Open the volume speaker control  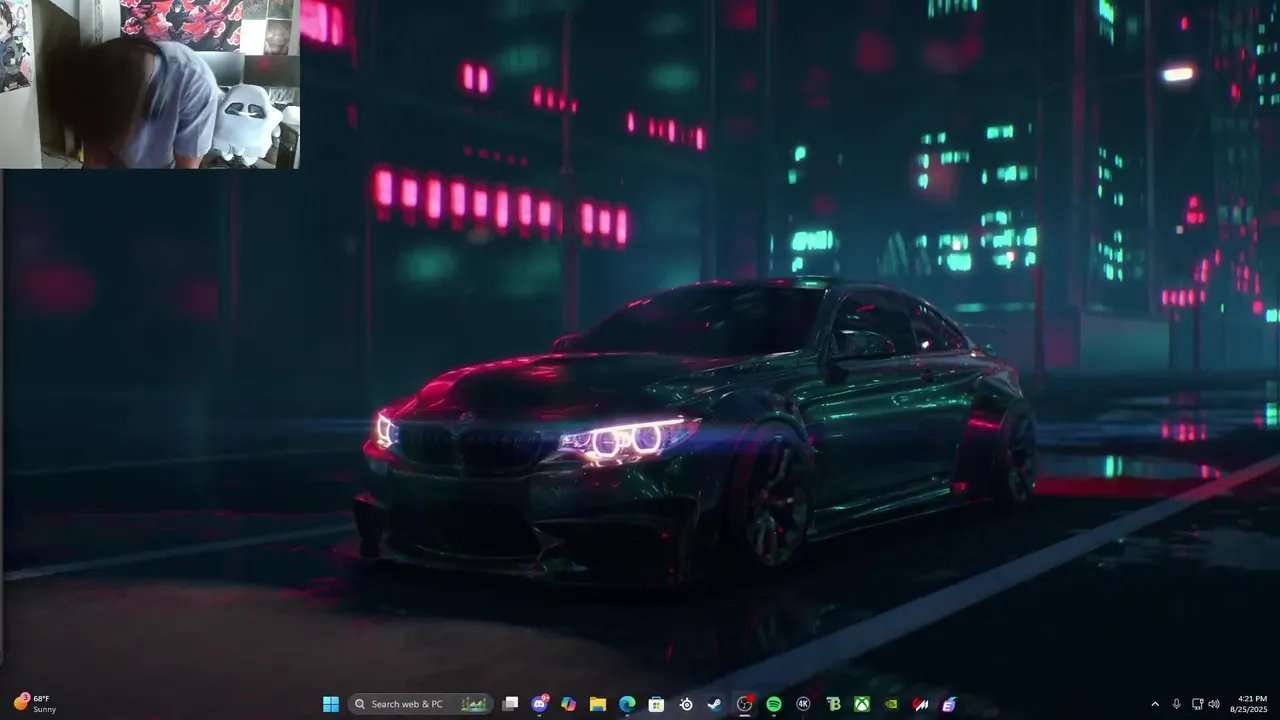pyautogui.click(x=1214, y=704)
